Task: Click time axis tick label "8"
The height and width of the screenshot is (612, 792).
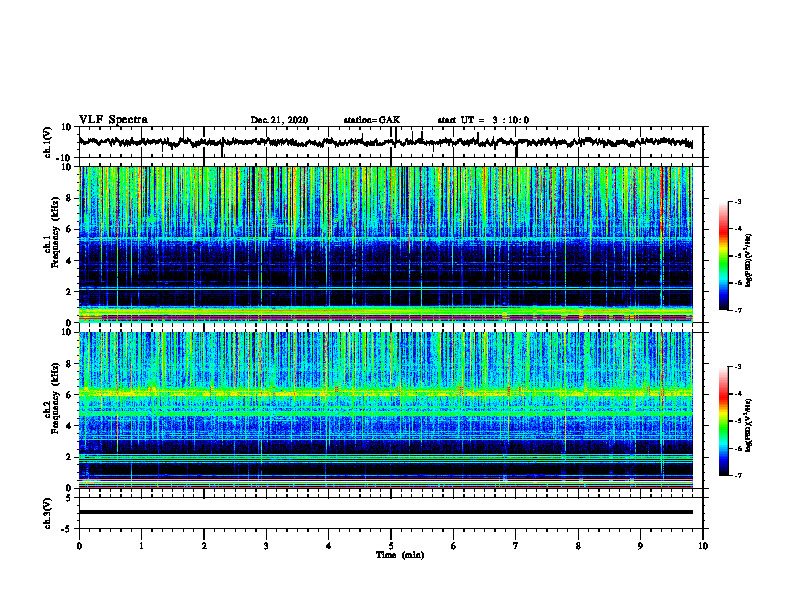Action: click(578, 546)
